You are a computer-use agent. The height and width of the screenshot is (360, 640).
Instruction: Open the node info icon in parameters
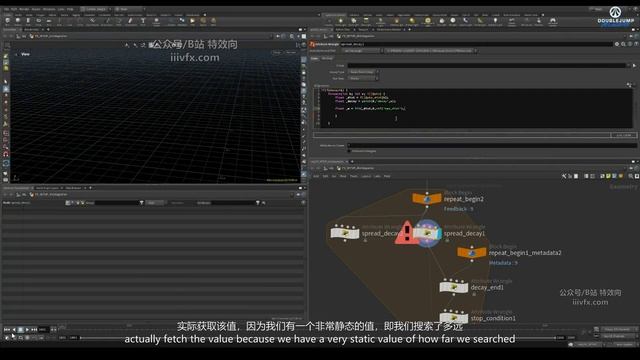click(630, 44)
